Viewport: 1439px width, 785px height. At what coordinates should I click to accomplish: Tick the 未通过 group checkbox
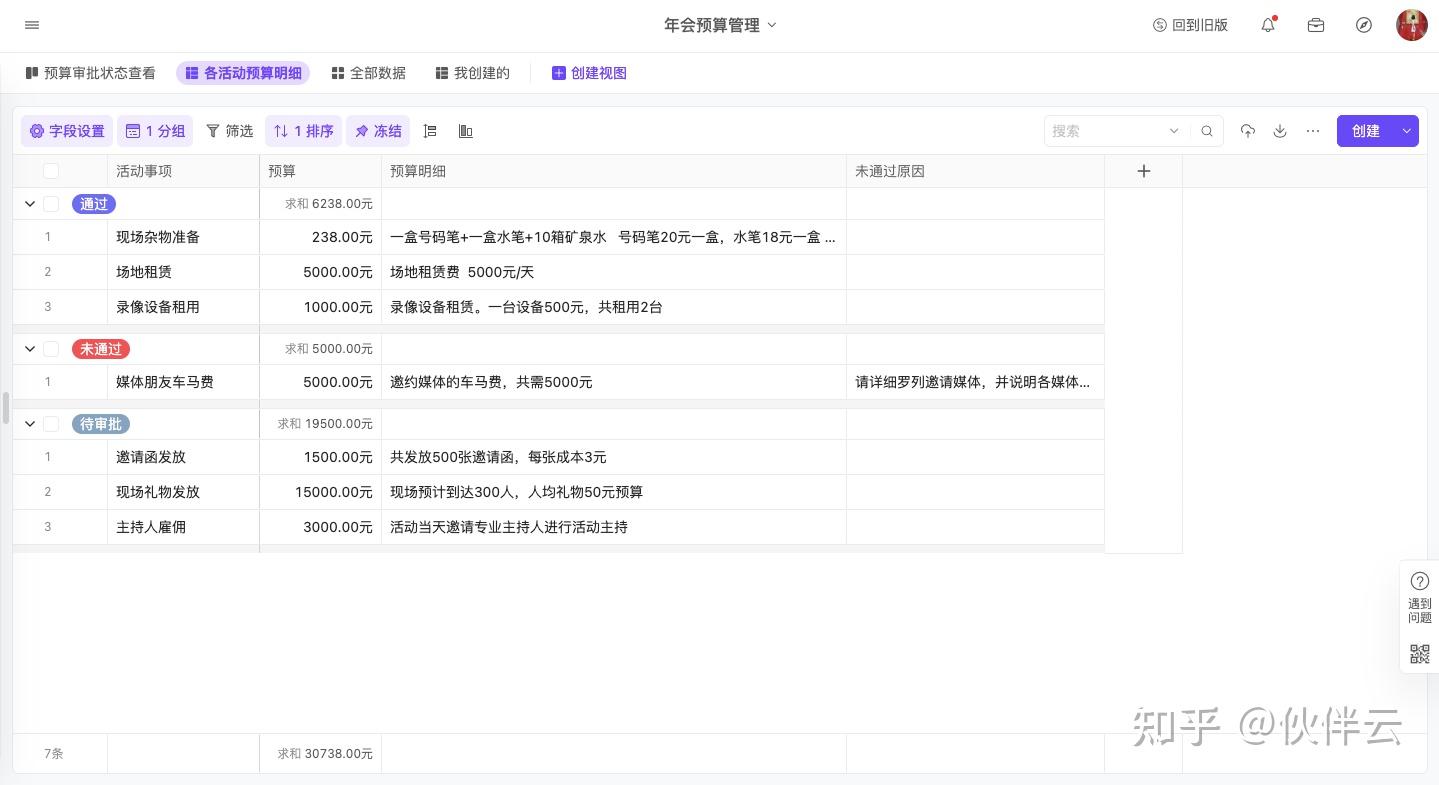pos(51,349)
